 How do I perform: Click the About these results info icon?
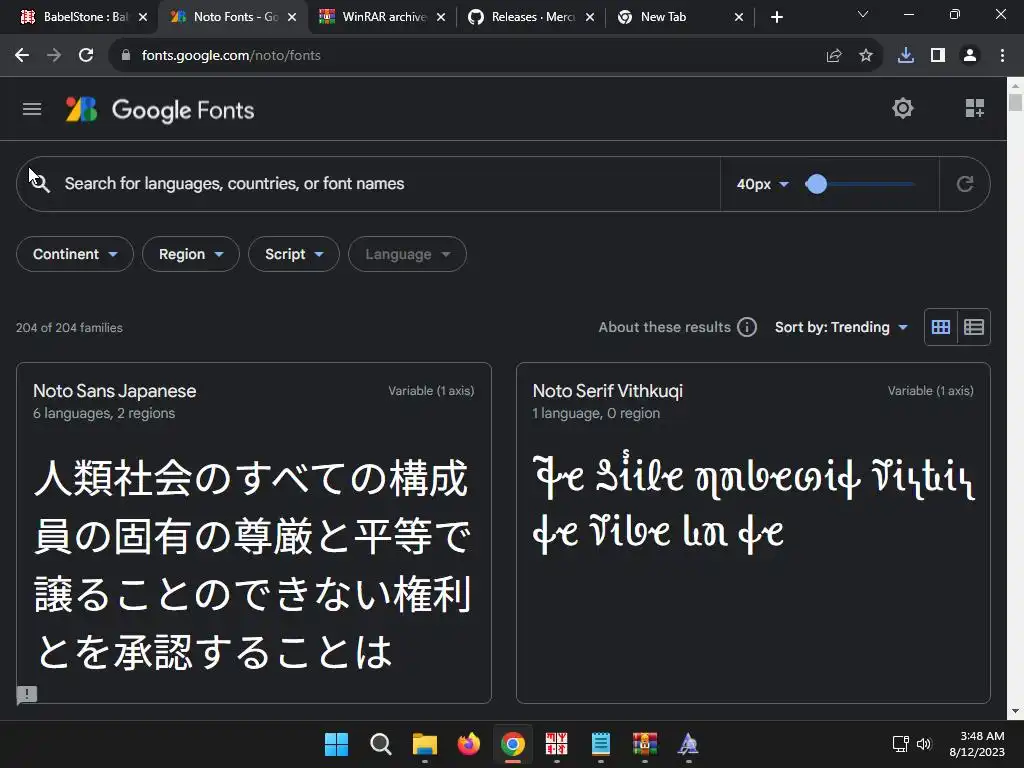[746, 327]
